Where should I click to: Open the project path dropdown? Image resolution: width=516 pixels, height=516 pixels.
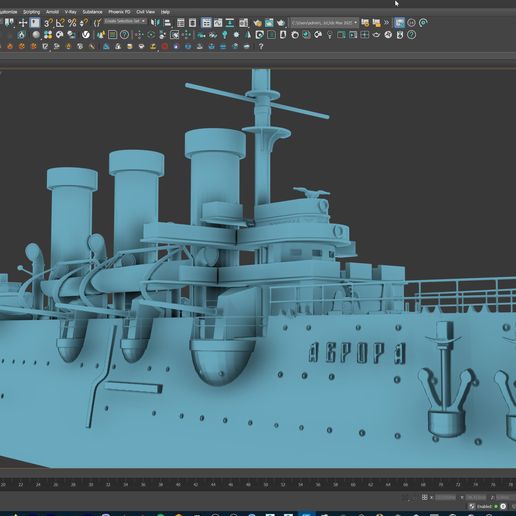(x=324, y=23)
